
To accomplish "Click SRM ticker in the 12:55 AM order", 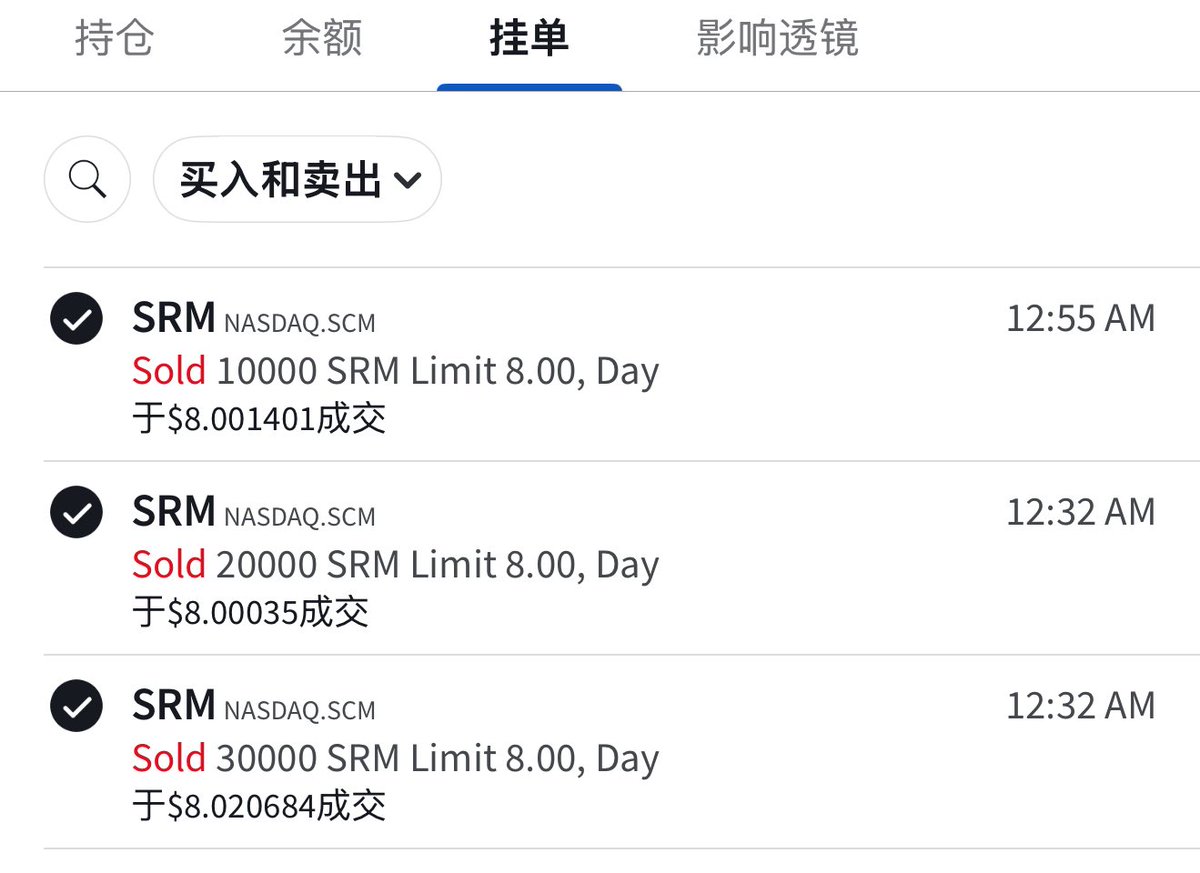I will [174, 318].
